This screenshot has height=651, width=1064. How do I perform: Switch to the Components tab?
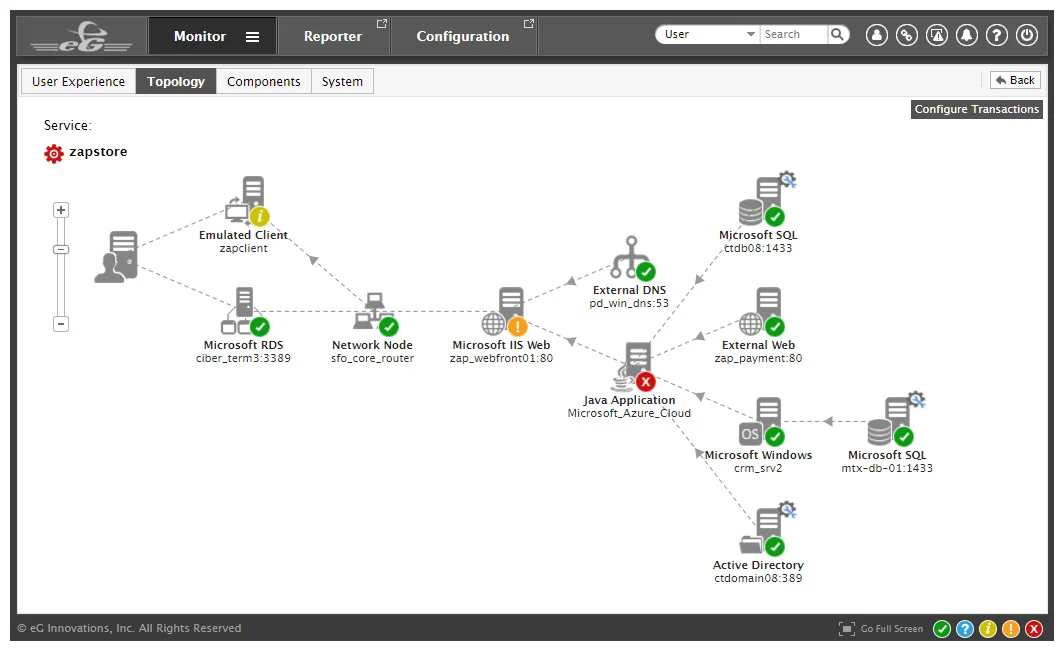263,81
